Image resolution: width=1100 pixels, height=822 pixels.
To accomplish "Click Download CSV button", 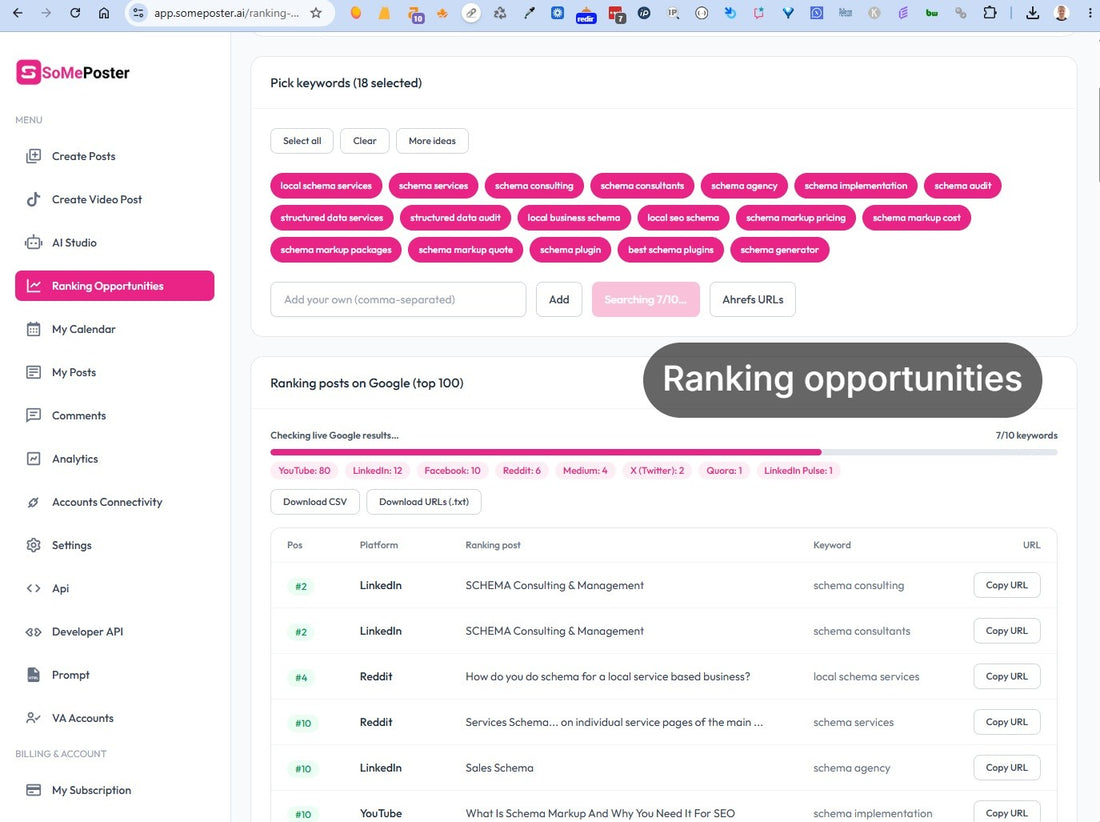I will pyautogui.click(x=315, y=502).
